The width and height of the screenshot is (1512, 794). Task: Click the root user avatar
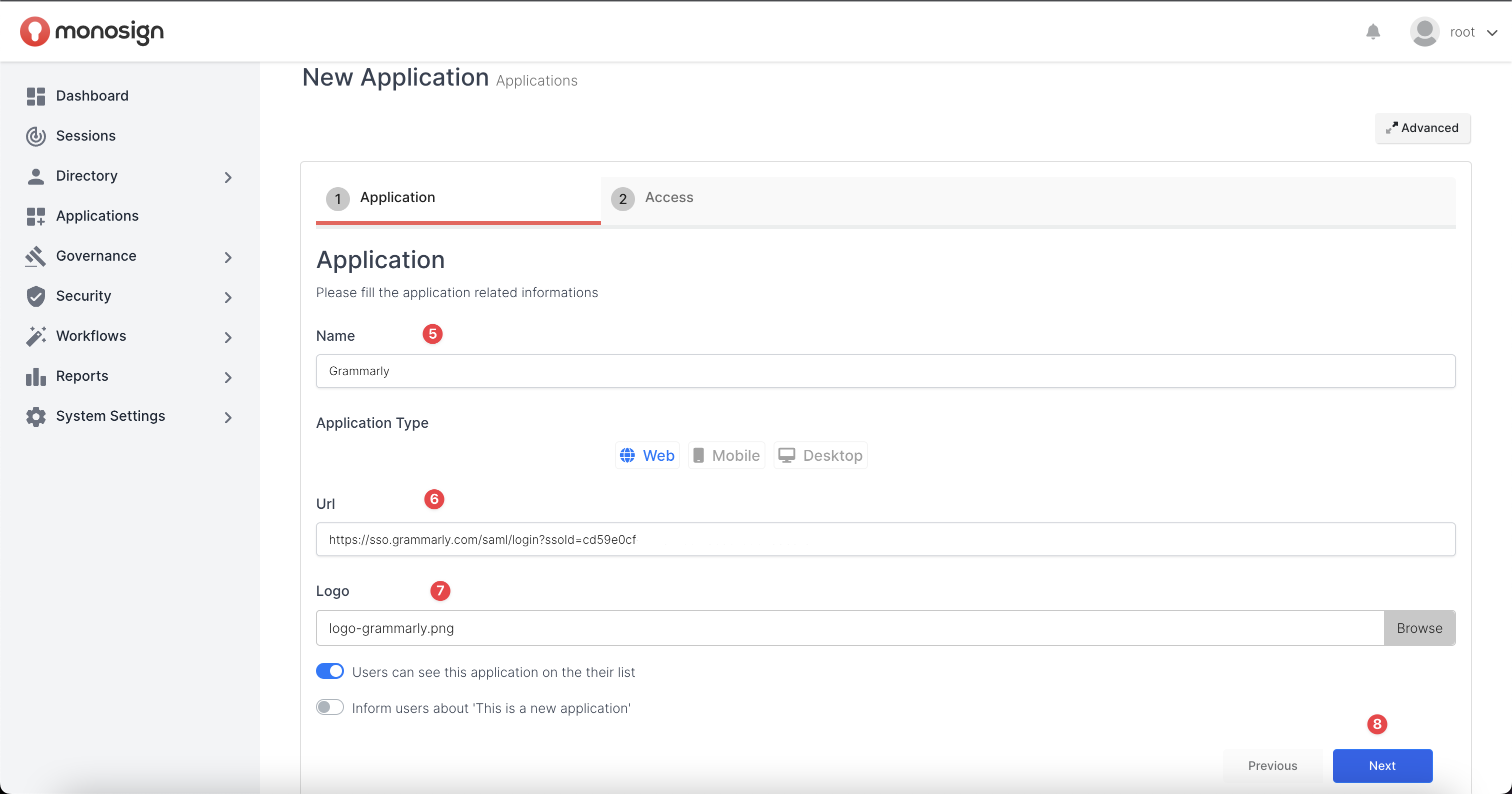pyautogui.click(x=1424, y=32)
